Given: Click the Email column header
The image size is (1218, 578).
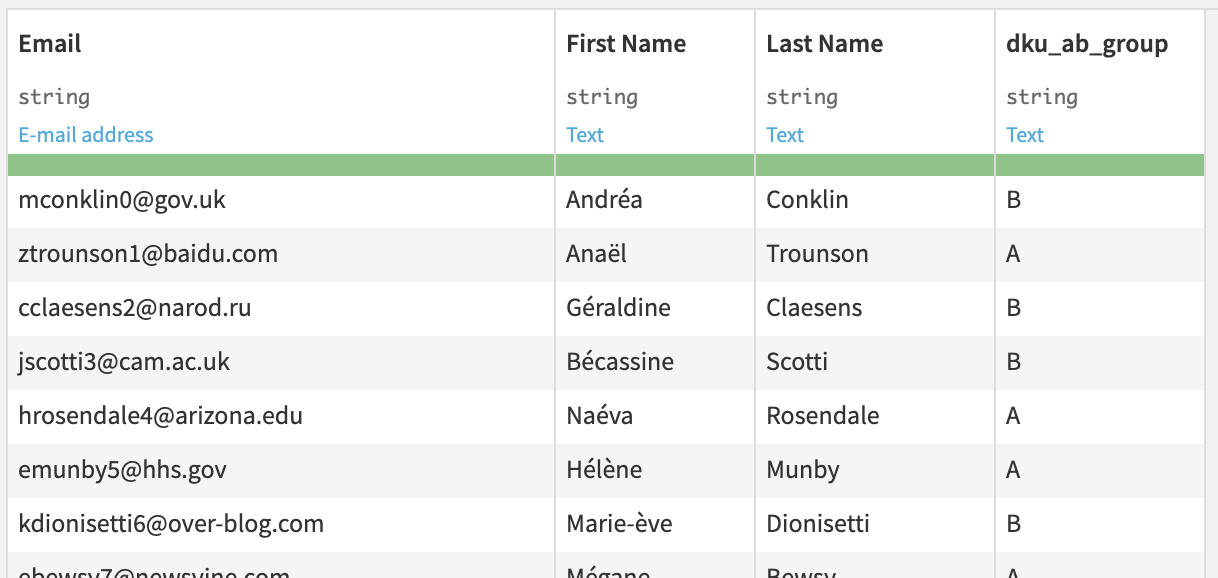Looking at the screenshot, I should [x=50, y=44].
